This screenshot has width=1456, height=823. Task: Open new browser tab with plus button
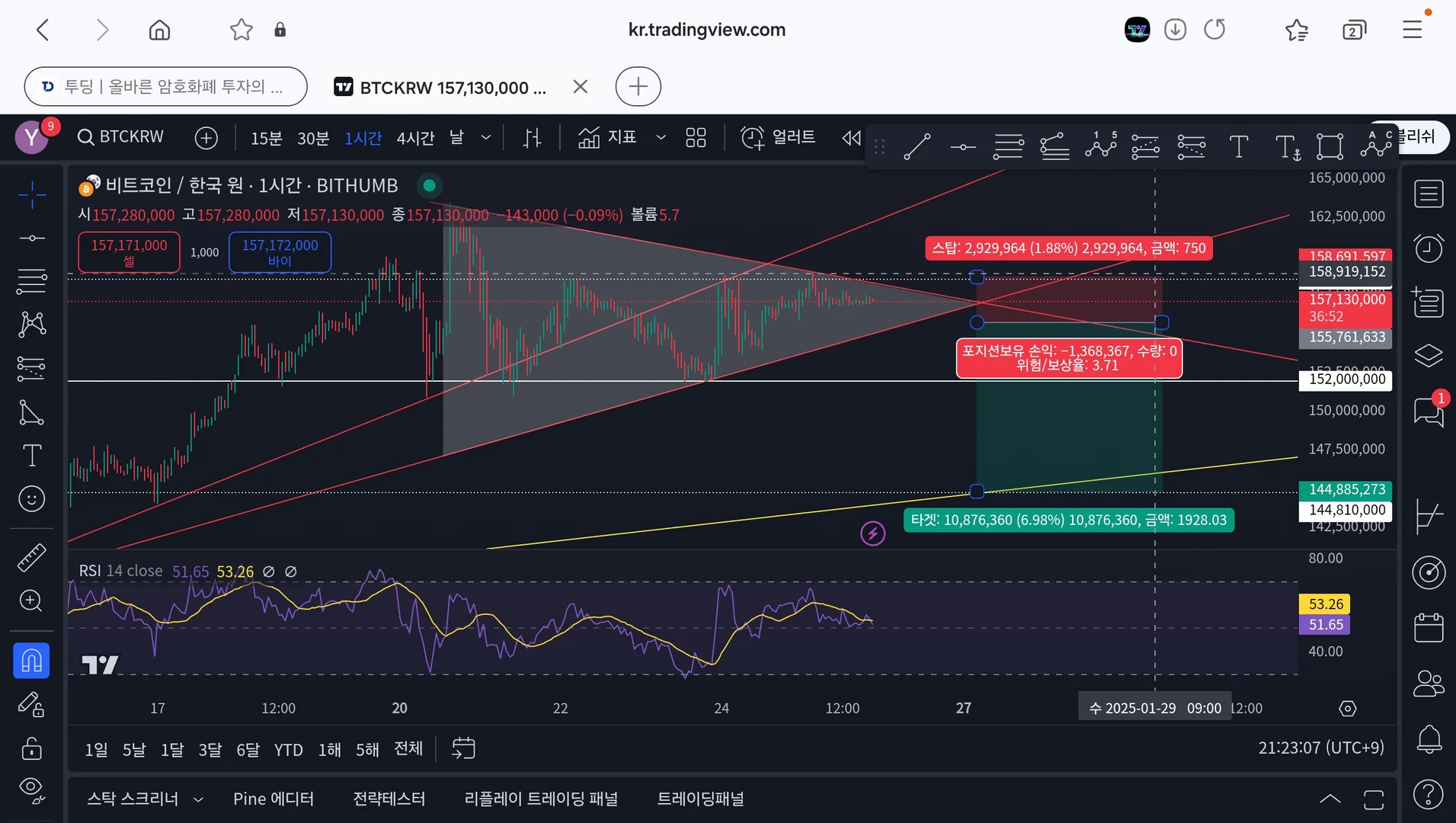pos(638,87)
